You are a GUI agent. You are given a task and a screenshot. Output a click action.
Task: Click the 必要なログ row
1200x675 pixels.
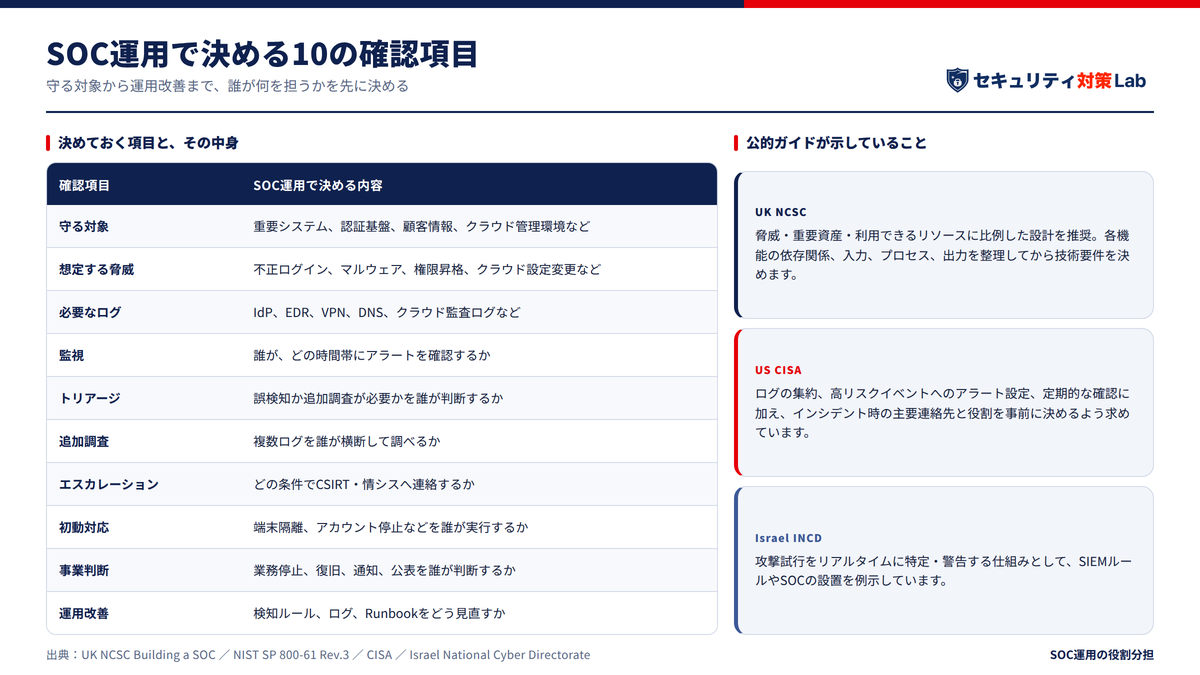382,313
